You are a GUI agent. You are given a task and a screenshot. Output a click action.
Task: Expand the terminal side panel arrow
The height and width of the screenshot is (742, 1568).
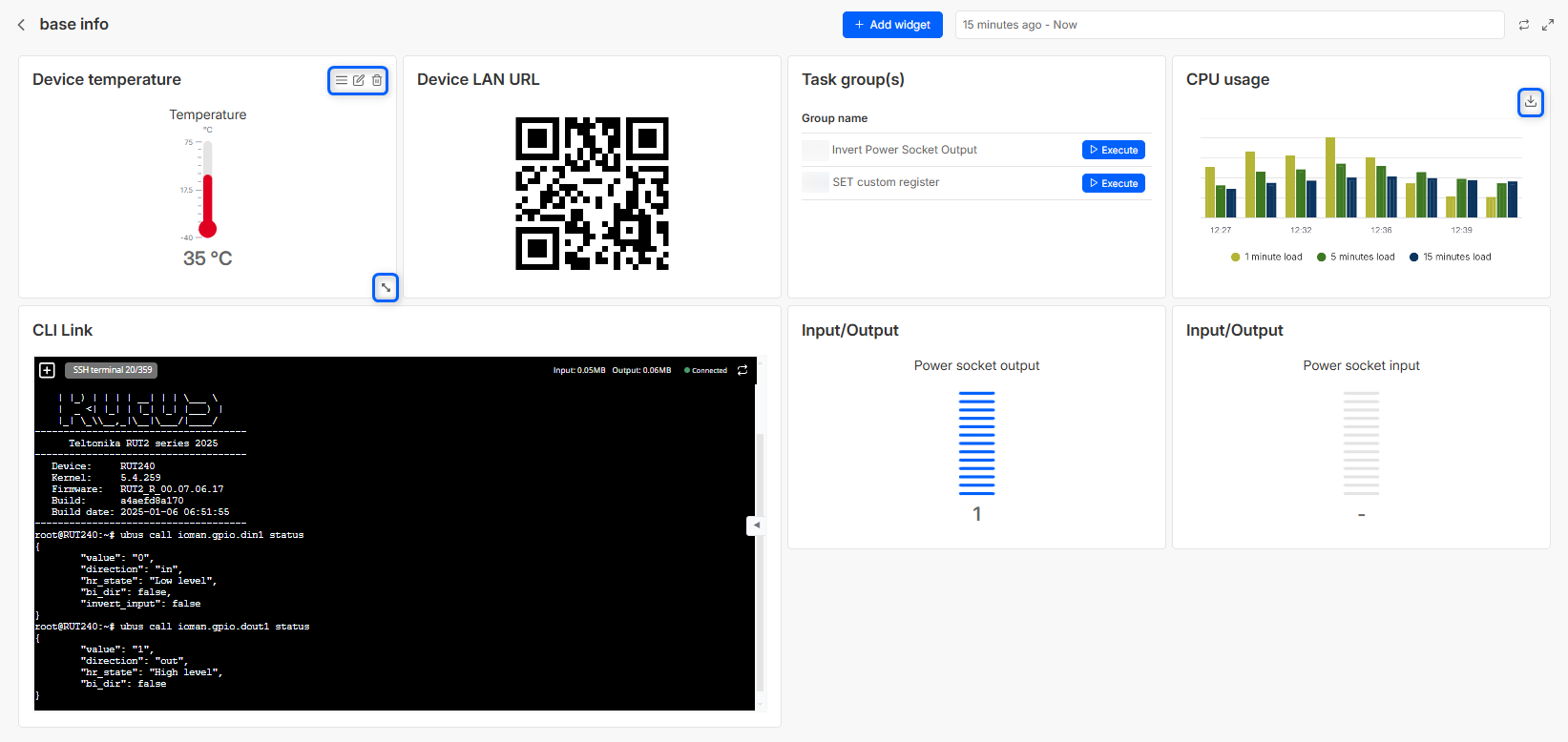(756, 526)
